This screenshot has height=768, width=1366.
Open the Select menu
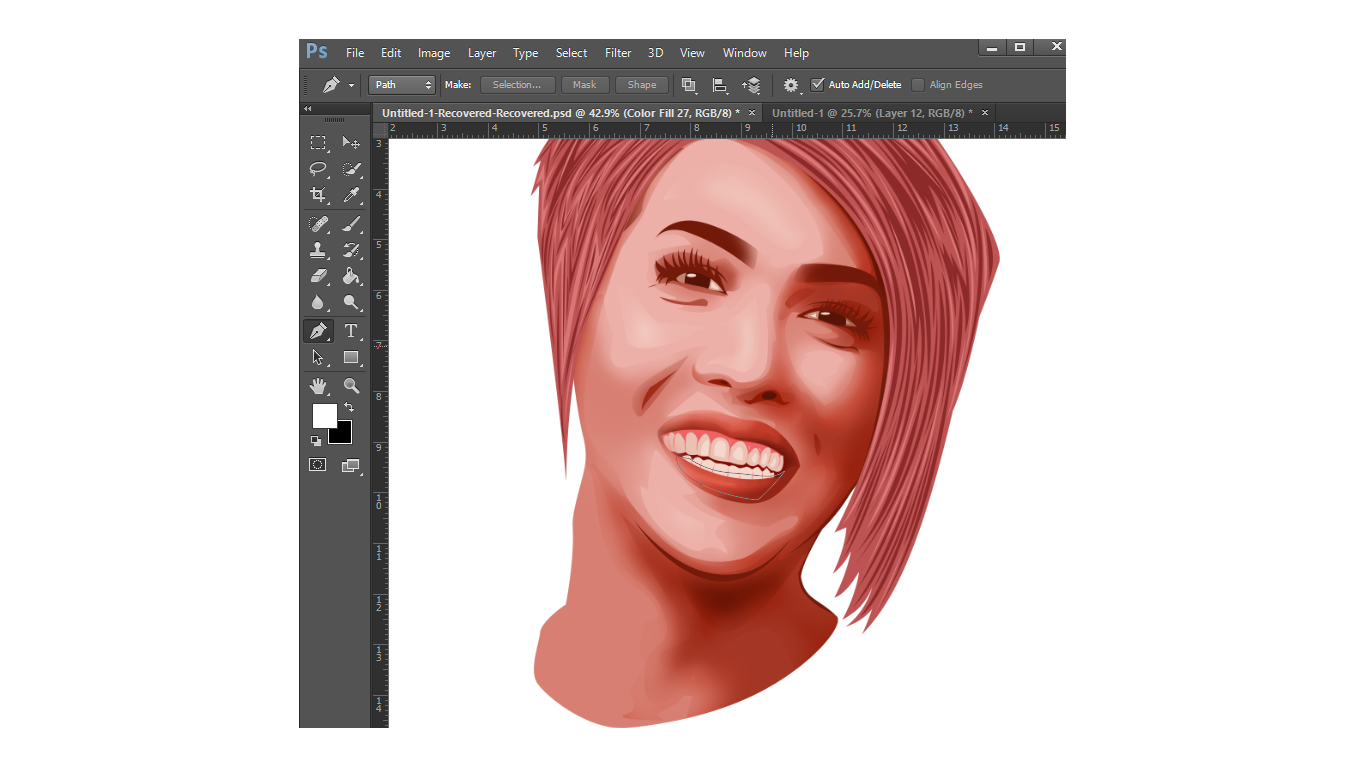[x=572, y=53]
